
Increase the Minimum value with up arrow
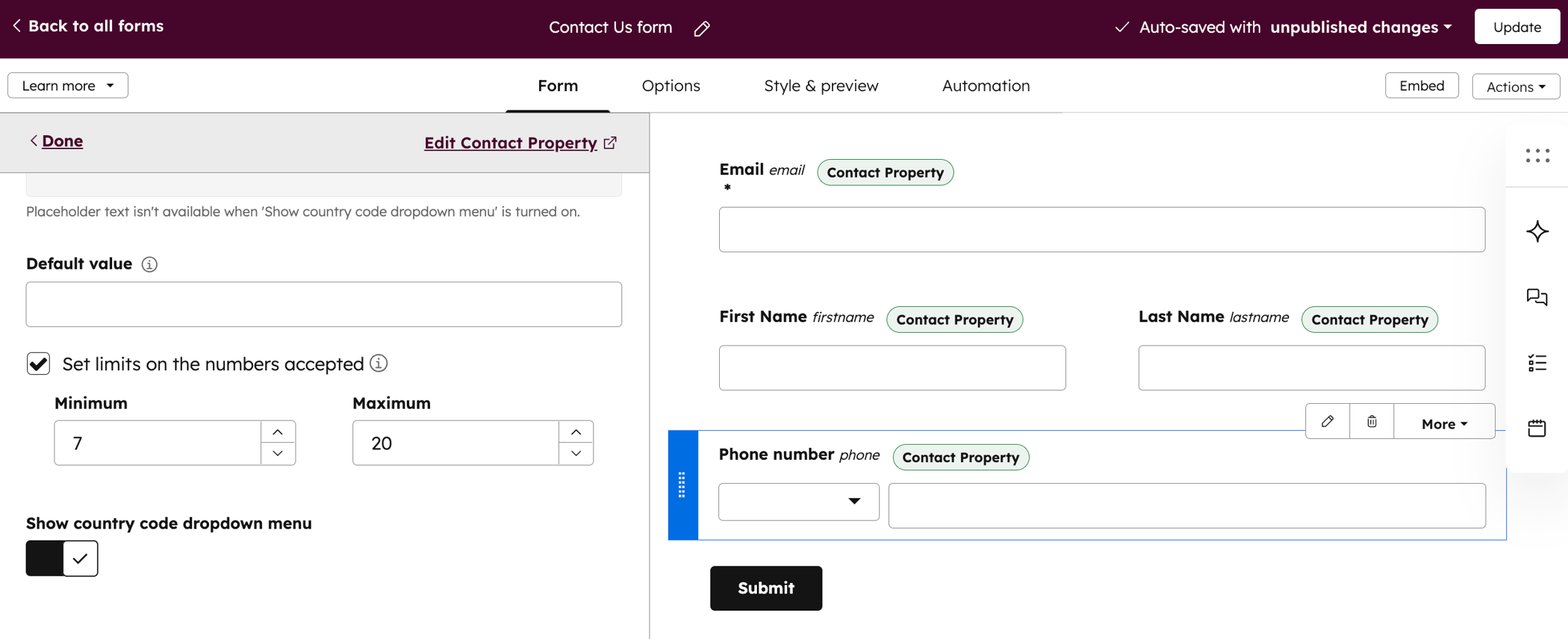278,432
